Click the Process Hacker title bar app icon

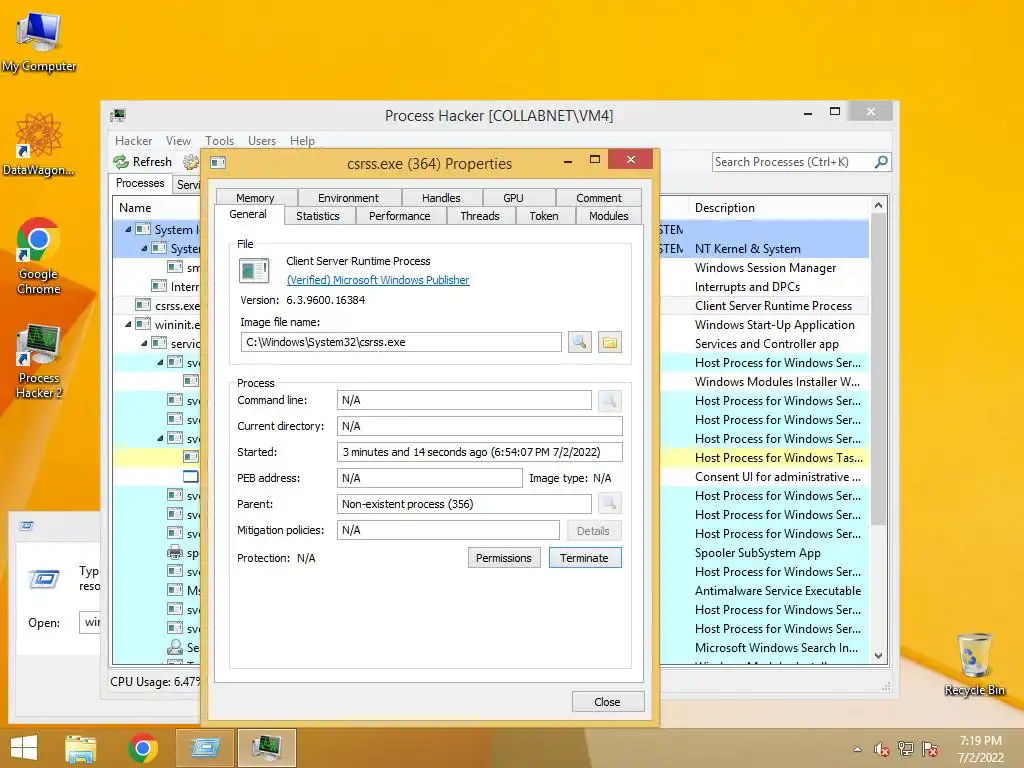tap(118, 116)
